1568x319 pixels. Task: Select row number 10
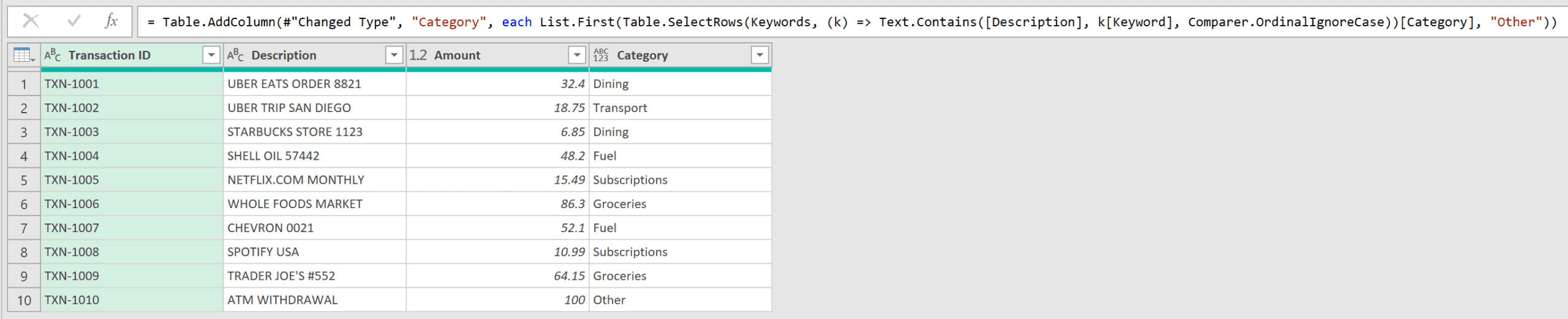(24, 300)
